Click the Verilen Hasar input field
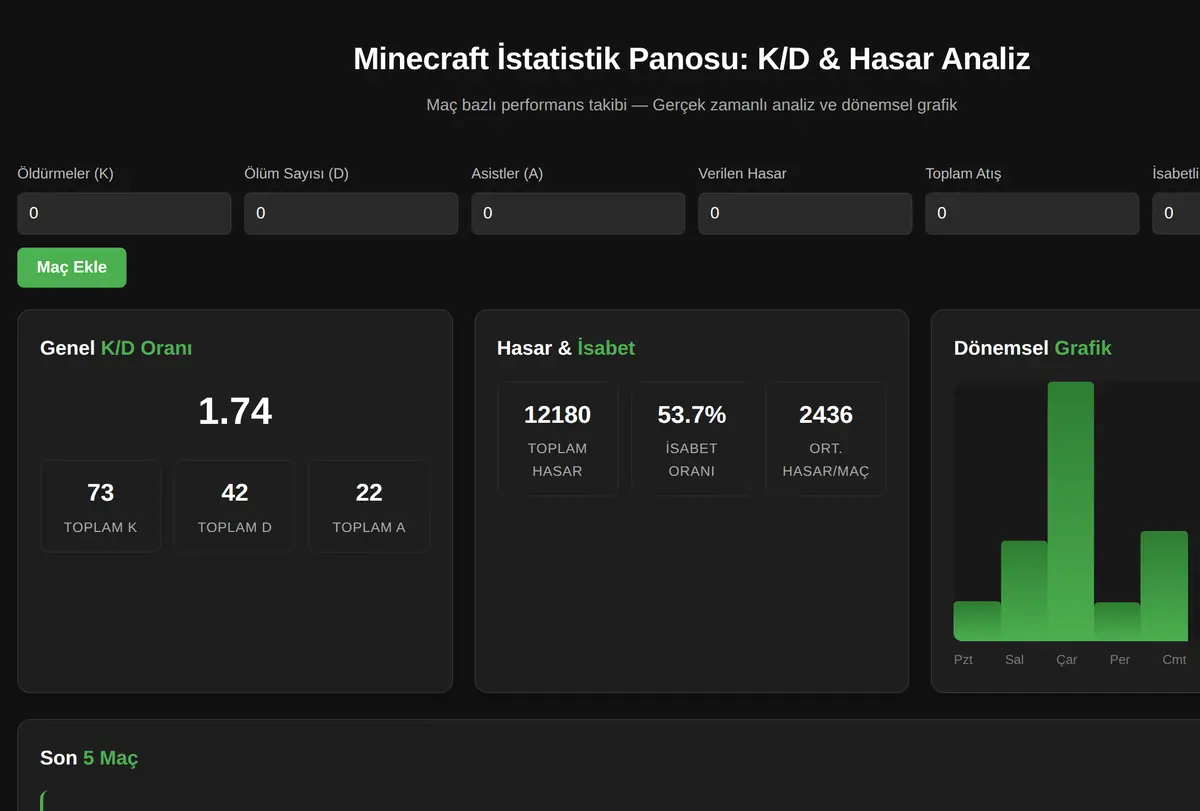1200x811 pixels. [x=805, y=213]
